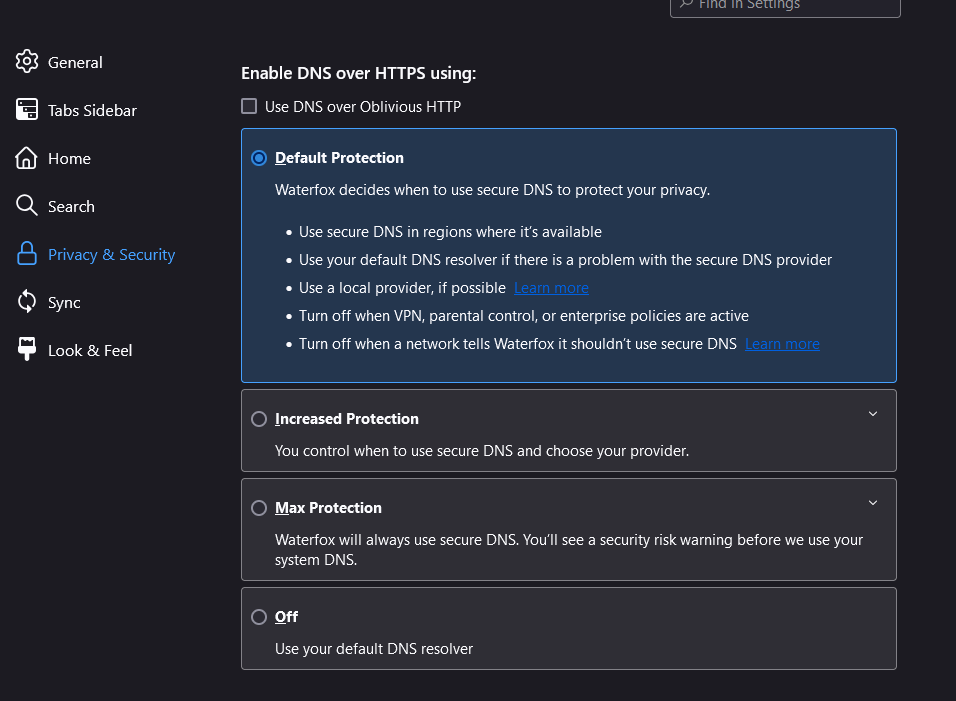Image resolution: width=956 pixels, height=701 pixels.
Task: Select the Off radio button
Action: 259,617
